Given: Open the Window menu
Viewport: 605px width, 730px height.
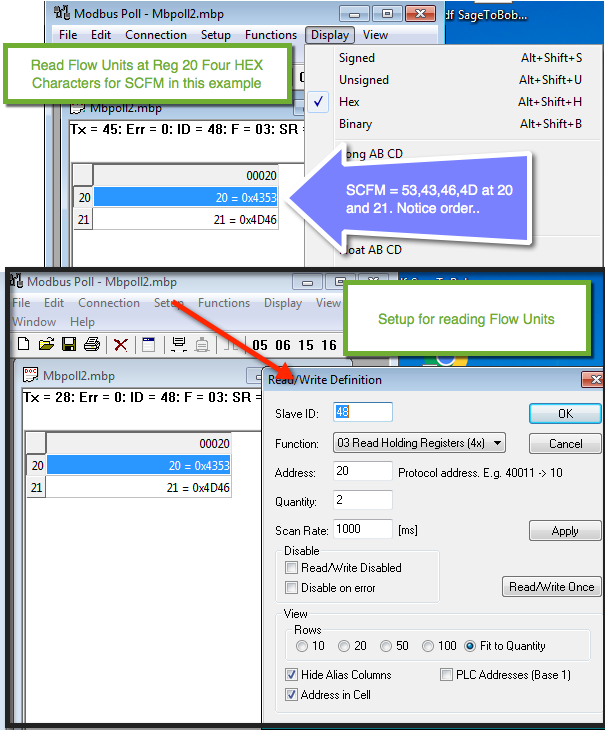Looking at the screenshot, I should [x=34, y=322].
